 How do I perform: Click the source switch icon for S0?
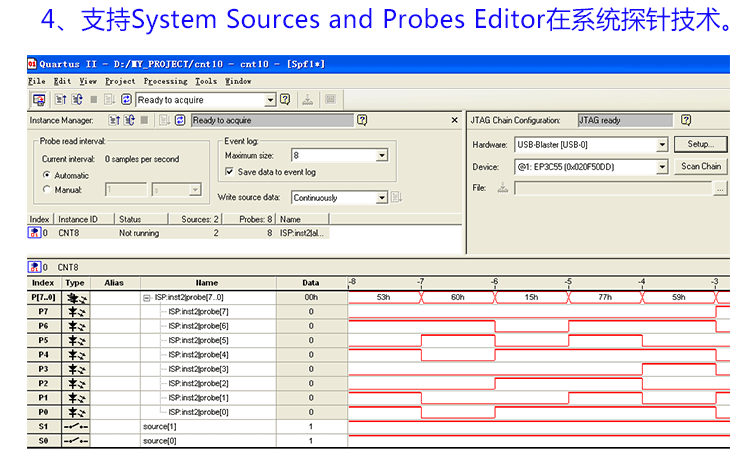coord(76,441)
